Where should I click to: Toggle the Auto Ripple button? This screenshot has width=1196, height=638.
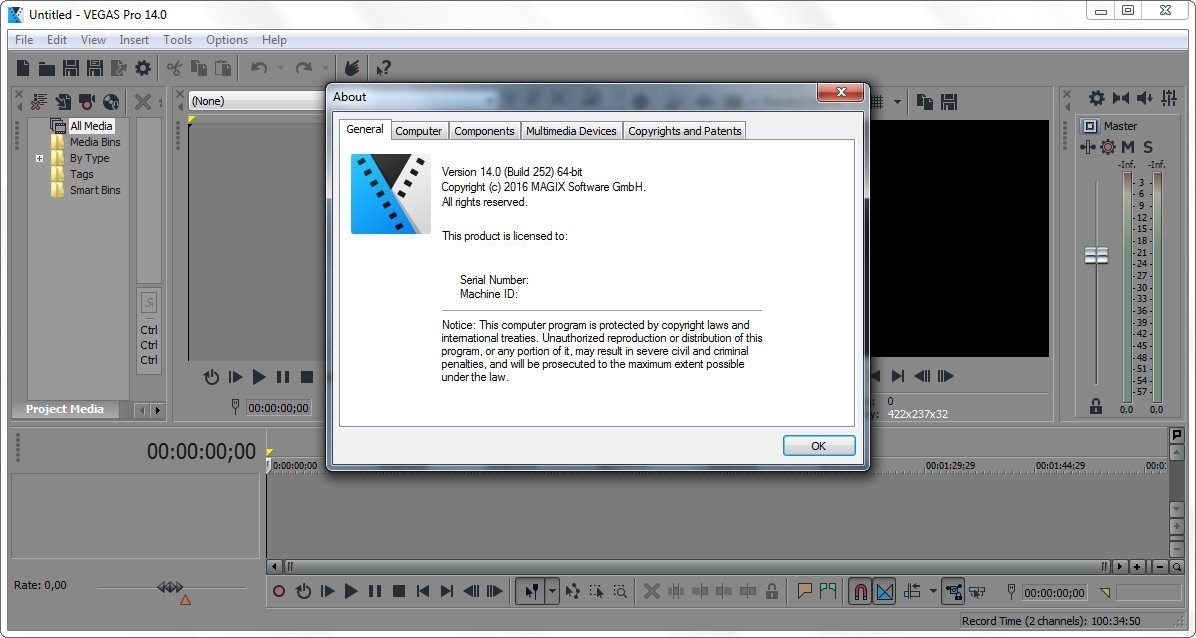tap(912, 591)
